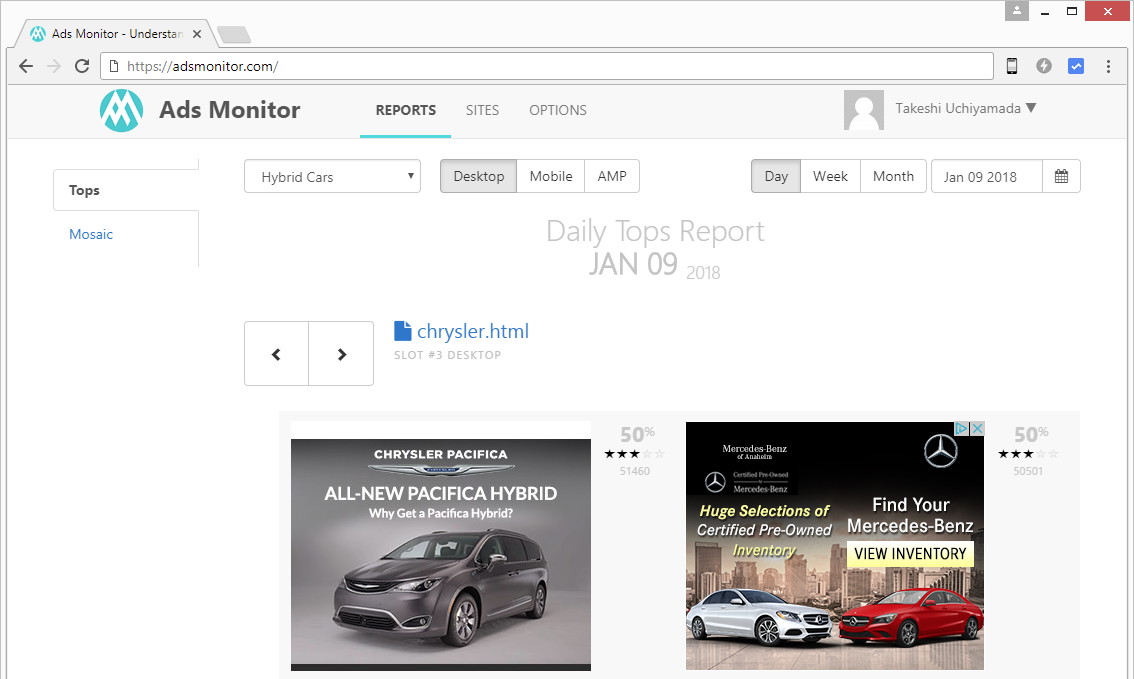Click the Ads Monitor logo icon
This screenshot has width=1134, height=679.
coord(121,110)
